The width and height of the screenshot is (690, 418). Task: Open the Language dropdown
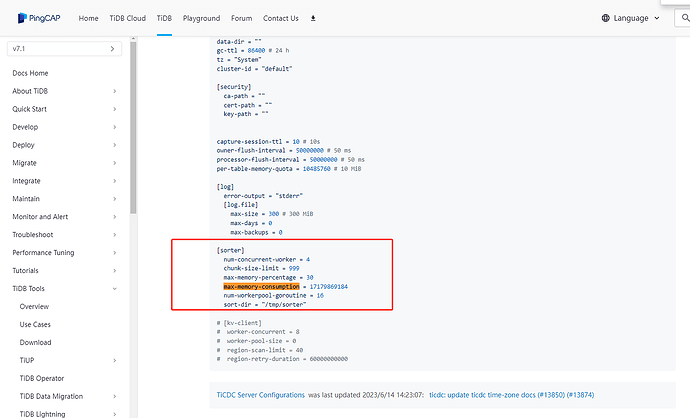631,18
